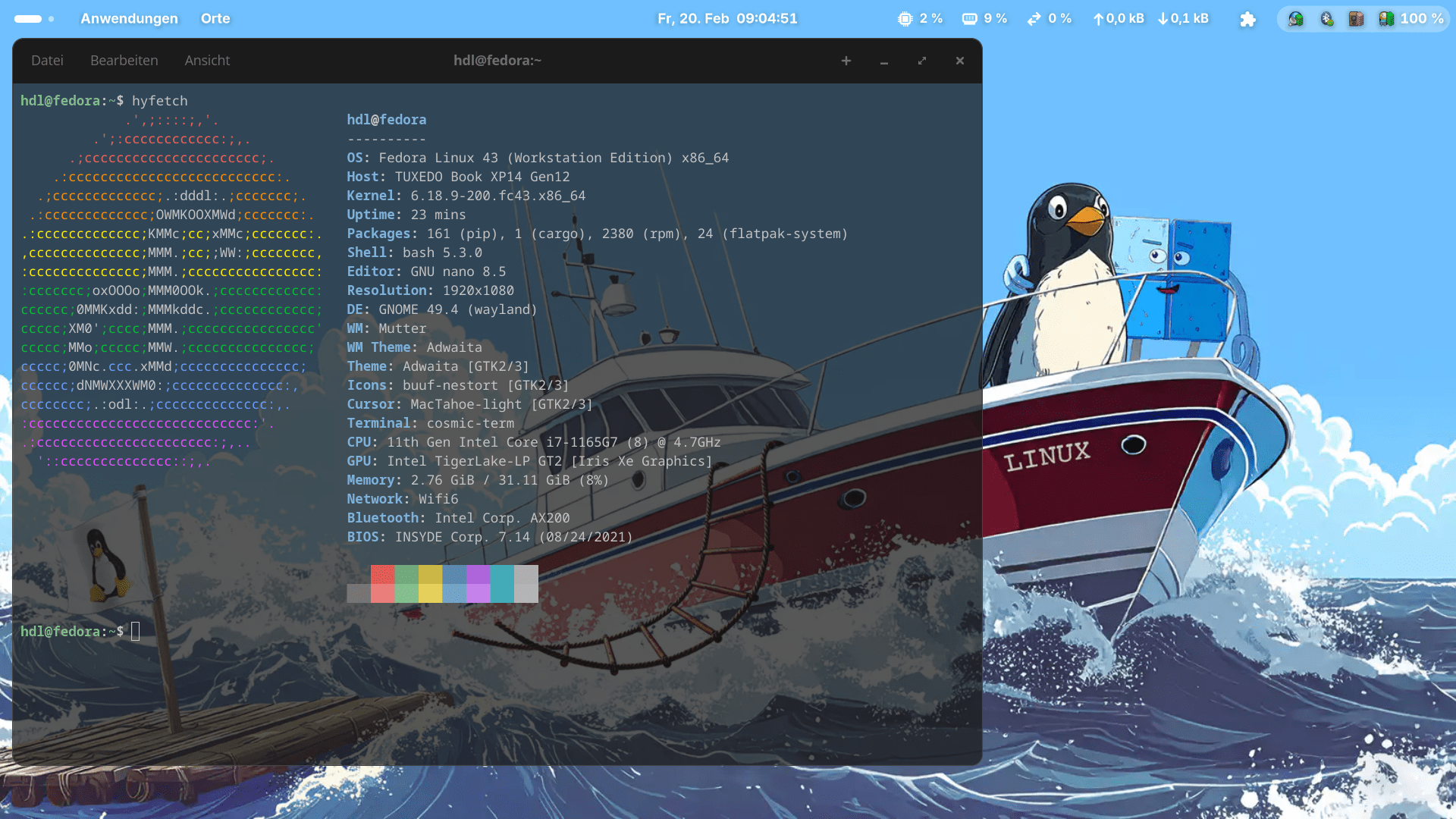Click the CPU usage indicator icon
The image size is (1456, 819).
(x=905, y=19)
